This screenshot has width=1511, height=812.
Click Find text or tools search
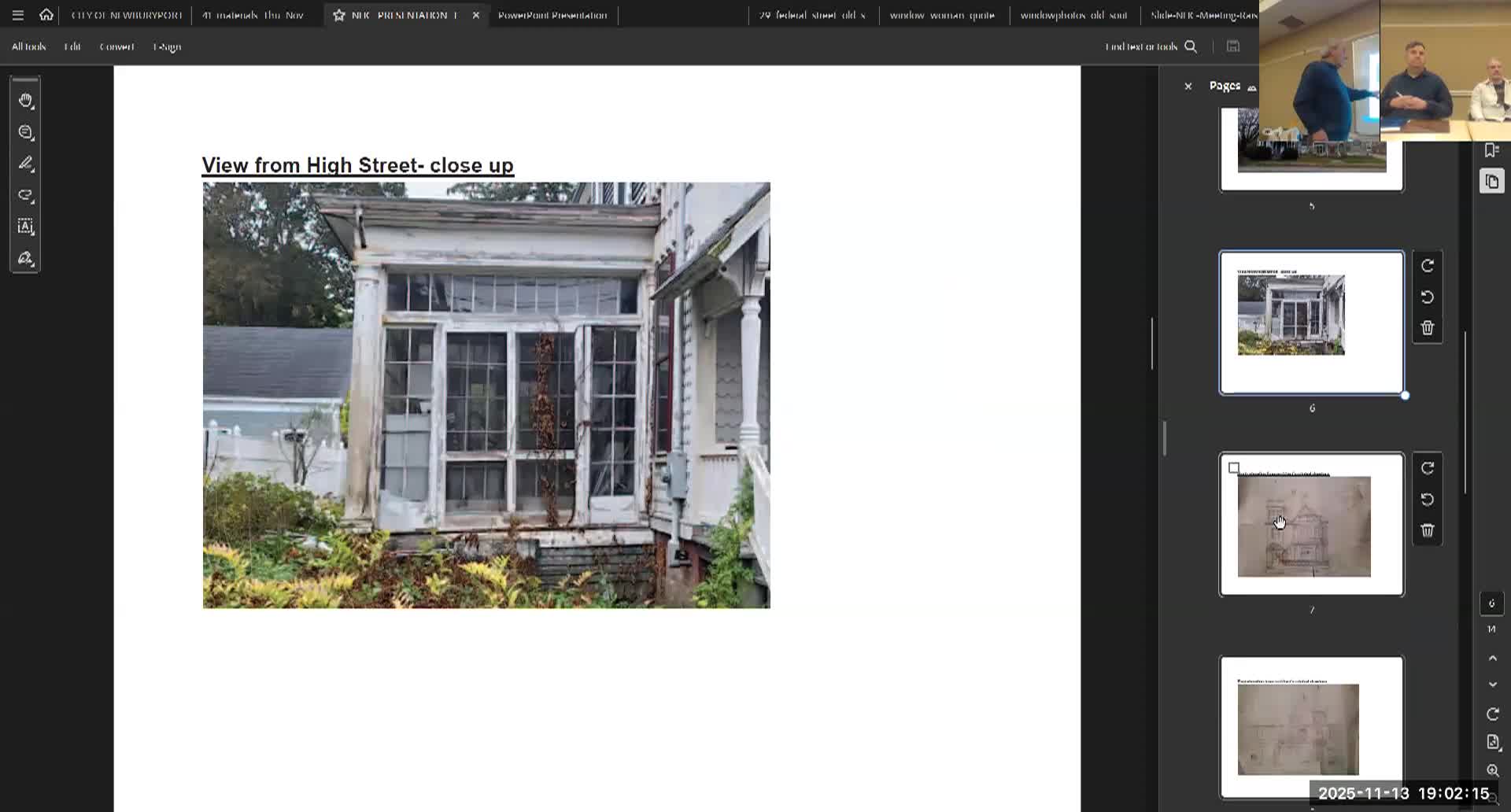click(x=1151, y=46)
